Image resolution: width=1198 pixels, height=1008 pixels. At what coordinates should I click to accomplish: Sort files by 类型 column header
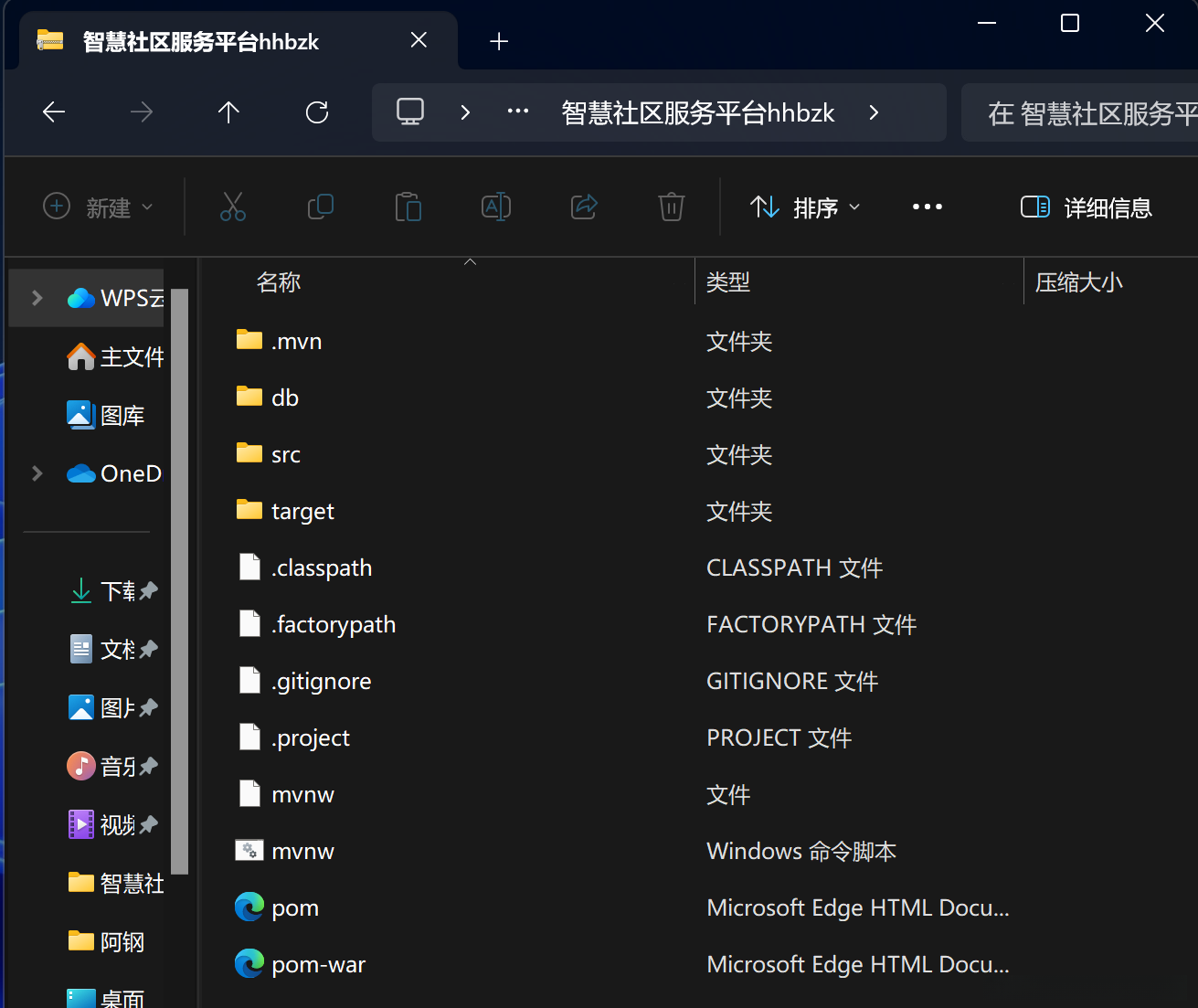(x=728, y=282)
